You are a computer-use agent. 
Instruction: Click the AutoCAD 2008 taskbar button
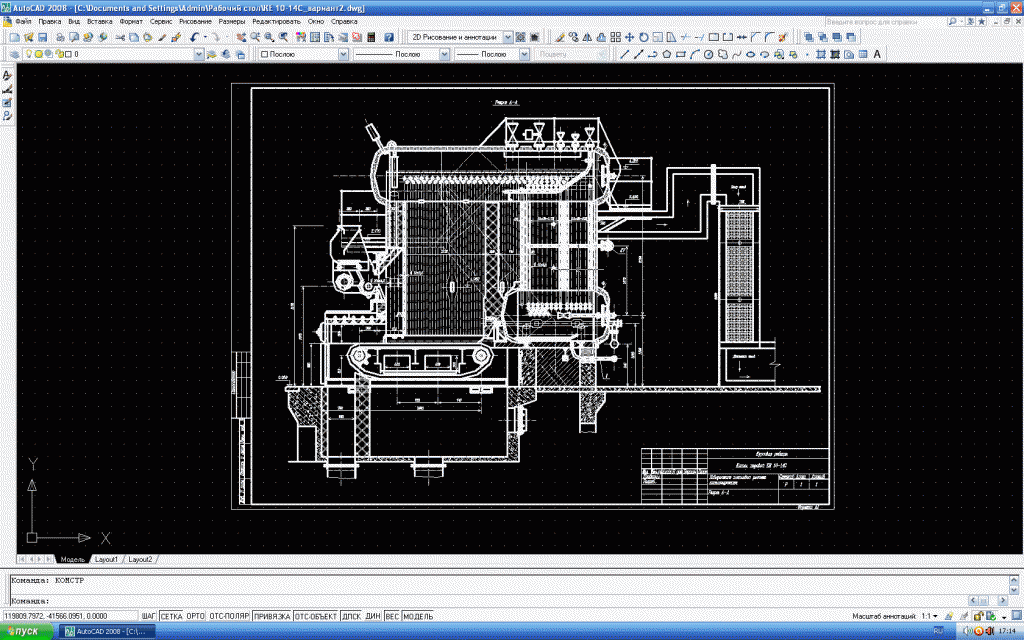108,632
